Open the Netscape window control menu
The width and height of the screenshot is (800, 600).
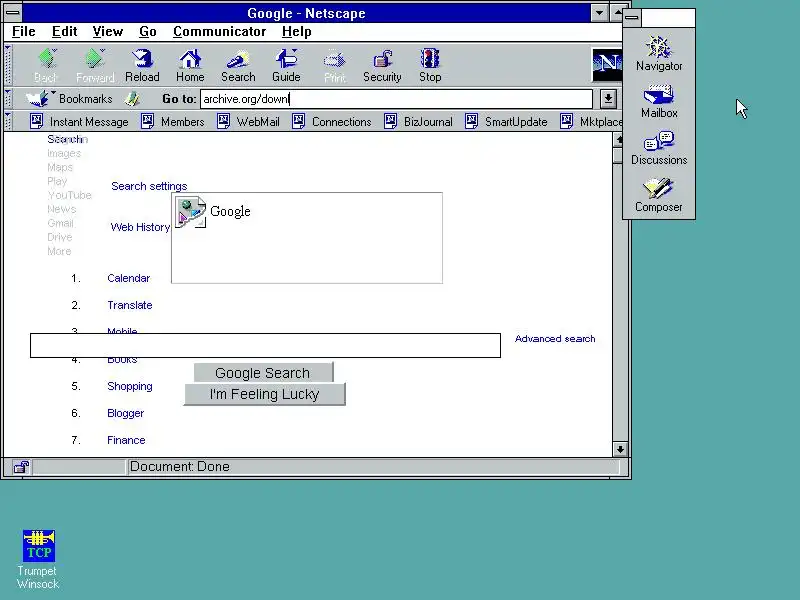point(13,13)
